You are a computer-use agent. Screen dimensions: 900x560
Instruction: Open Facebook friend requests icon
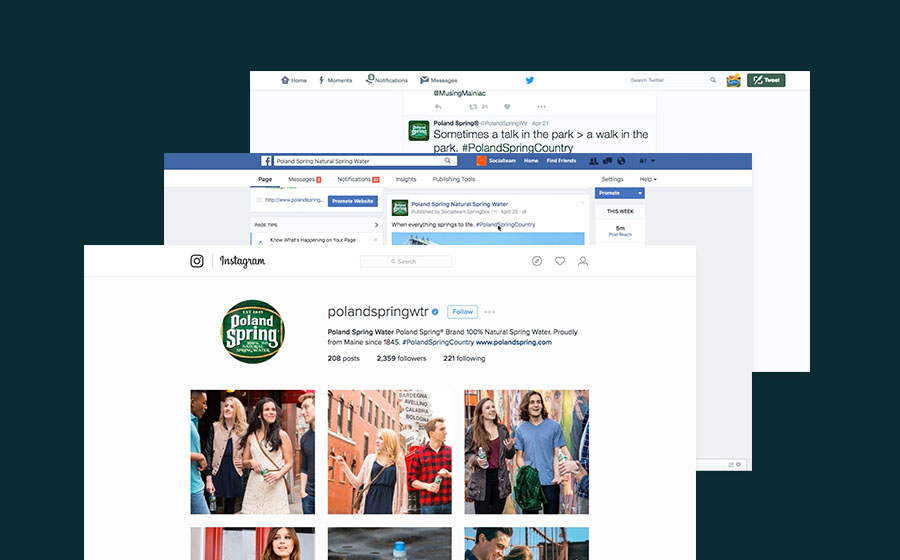[x=593, y=161]
